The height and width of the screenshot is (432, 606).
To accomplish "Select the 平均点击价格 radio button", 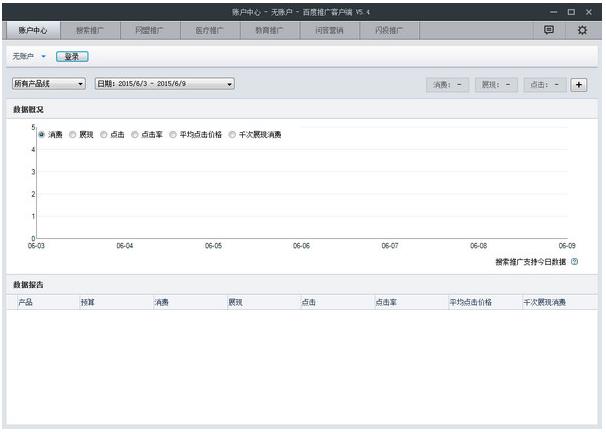I will point(173,134).
